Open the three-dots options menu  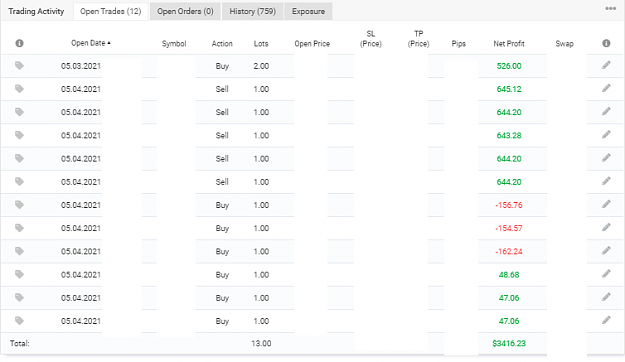pyautogui.click(x=610, y=8)
